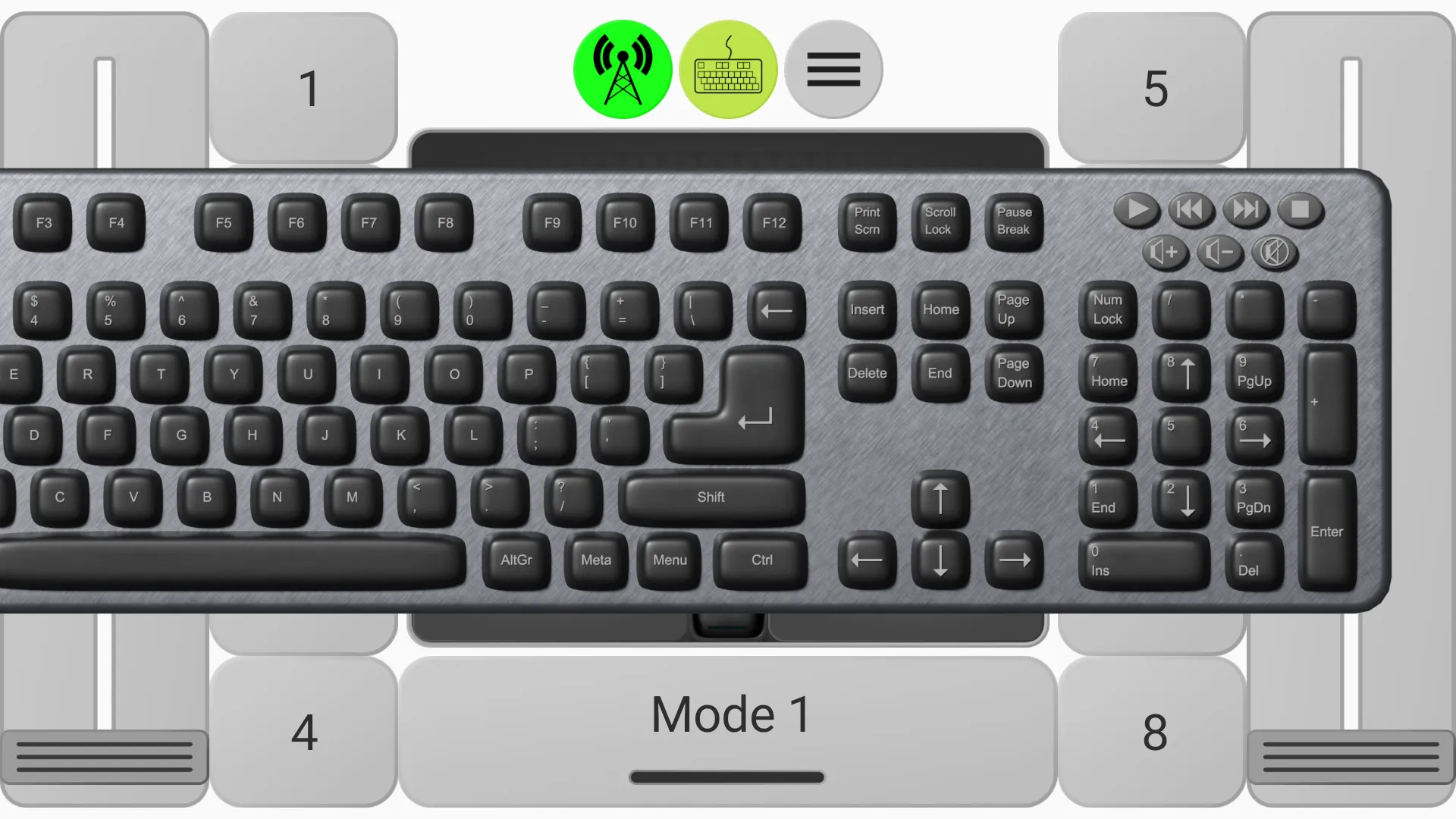Click the keyboard layout icon
The height and width of the screenshot is (819, 1456).
click(728, 68)
